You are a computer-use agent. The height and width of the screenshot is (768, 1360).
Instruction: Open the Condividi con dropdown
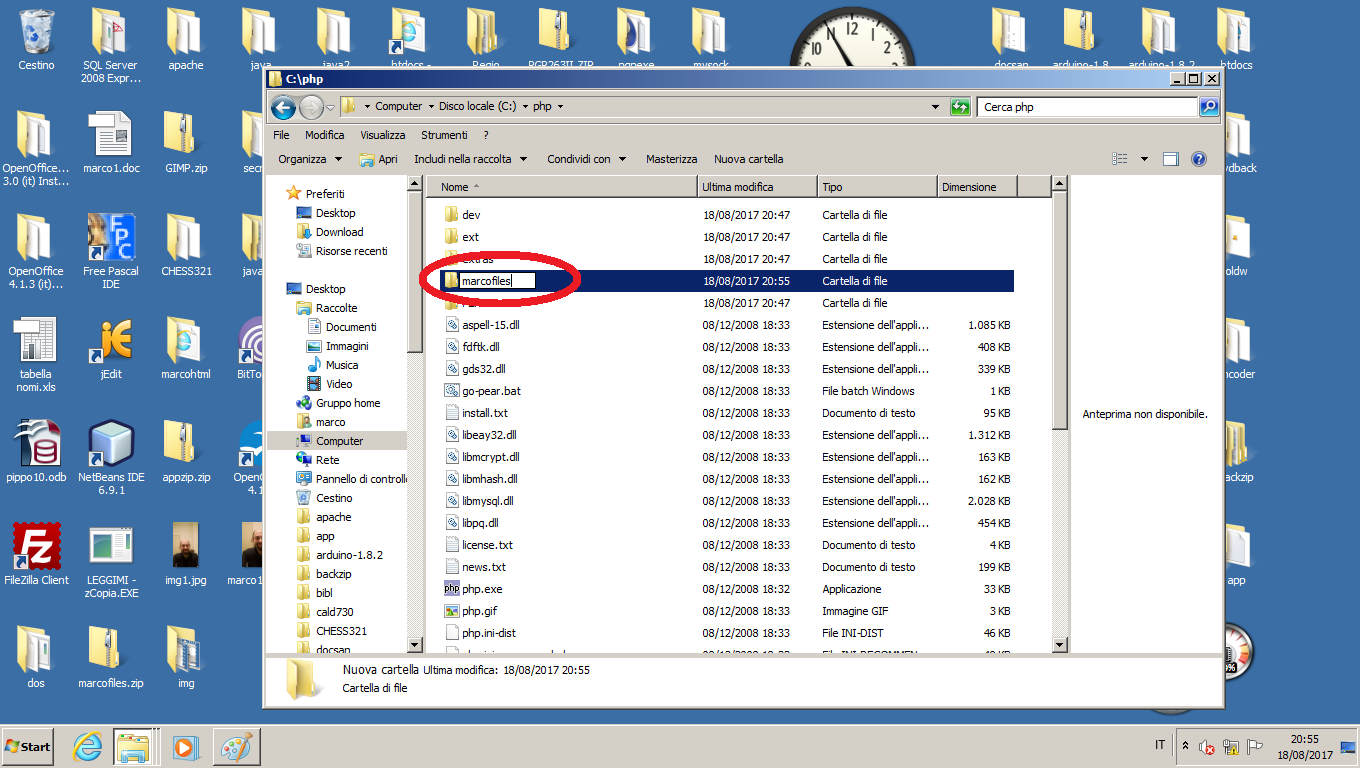[x=586, y=159]
